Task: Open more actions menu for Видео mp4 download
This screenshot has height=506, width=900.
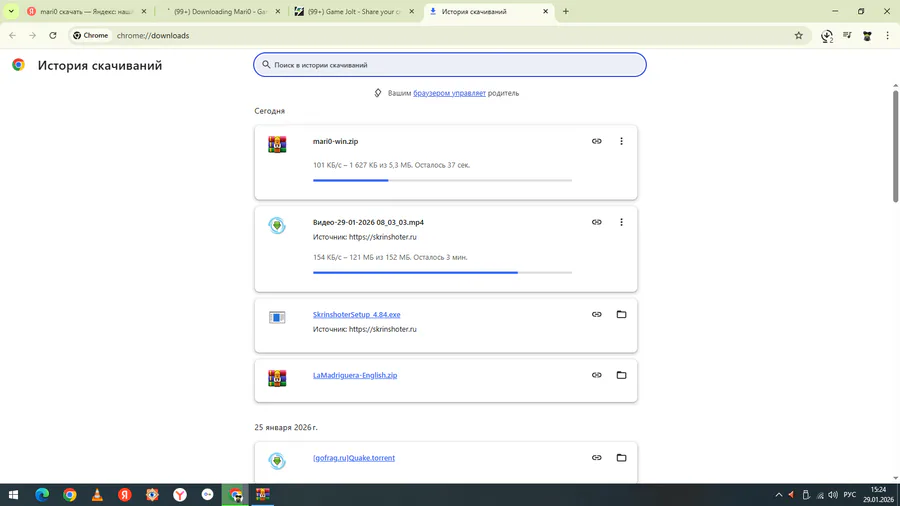Action: pos(621,222)
